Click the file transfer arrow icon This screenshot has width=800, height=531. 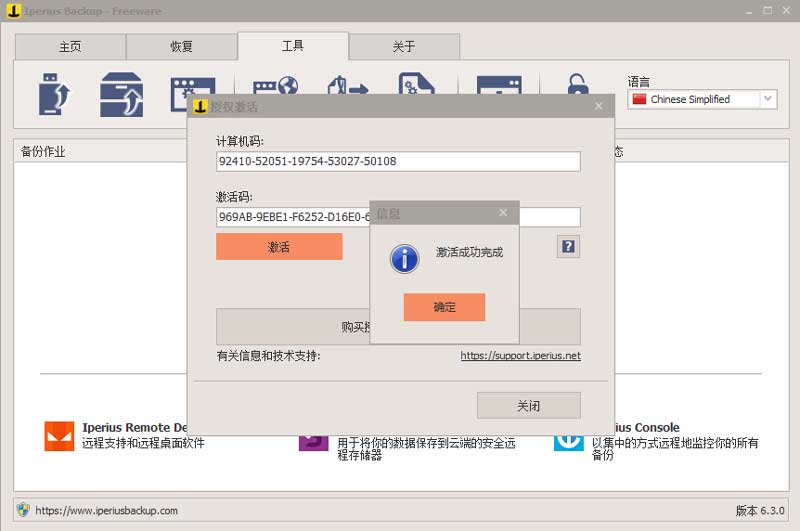[x=347, y=85]
